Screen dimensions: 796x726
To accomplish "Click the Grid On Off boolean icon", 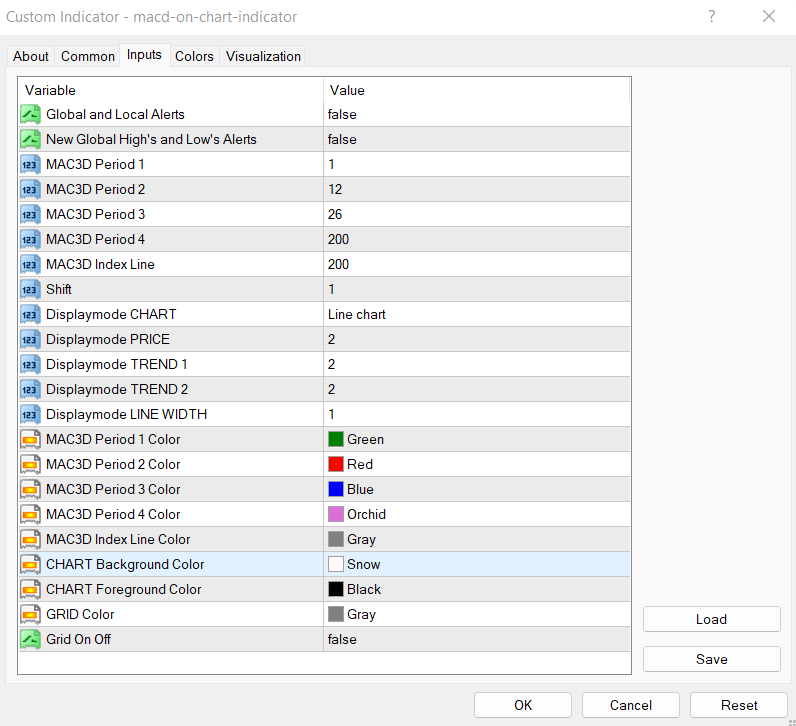I will [30, 639].
